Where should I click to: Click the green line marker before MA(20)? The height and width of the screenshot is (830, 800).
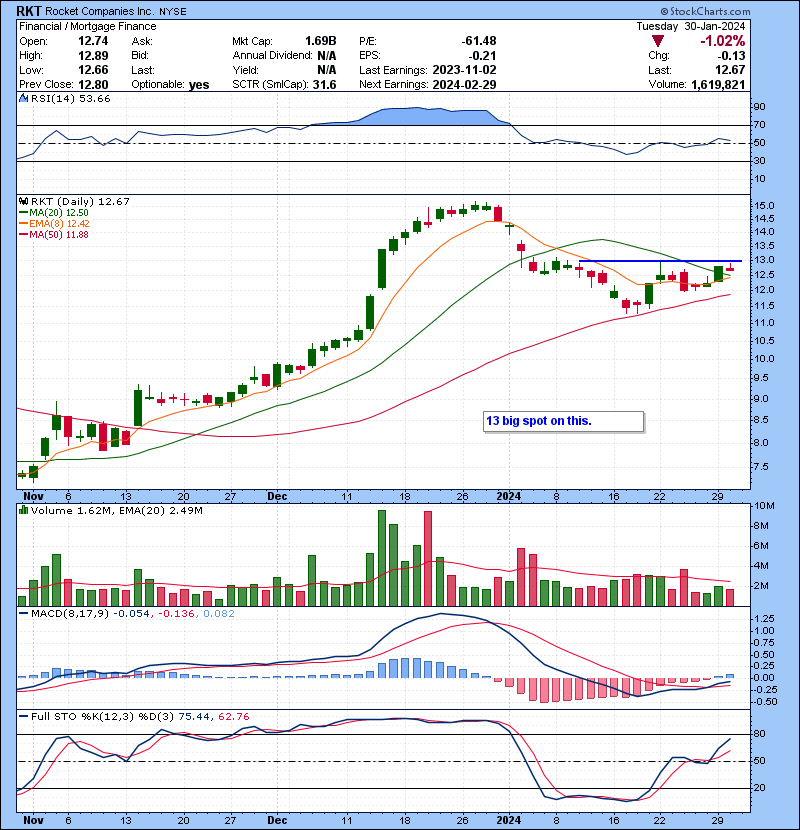point(23,213)
